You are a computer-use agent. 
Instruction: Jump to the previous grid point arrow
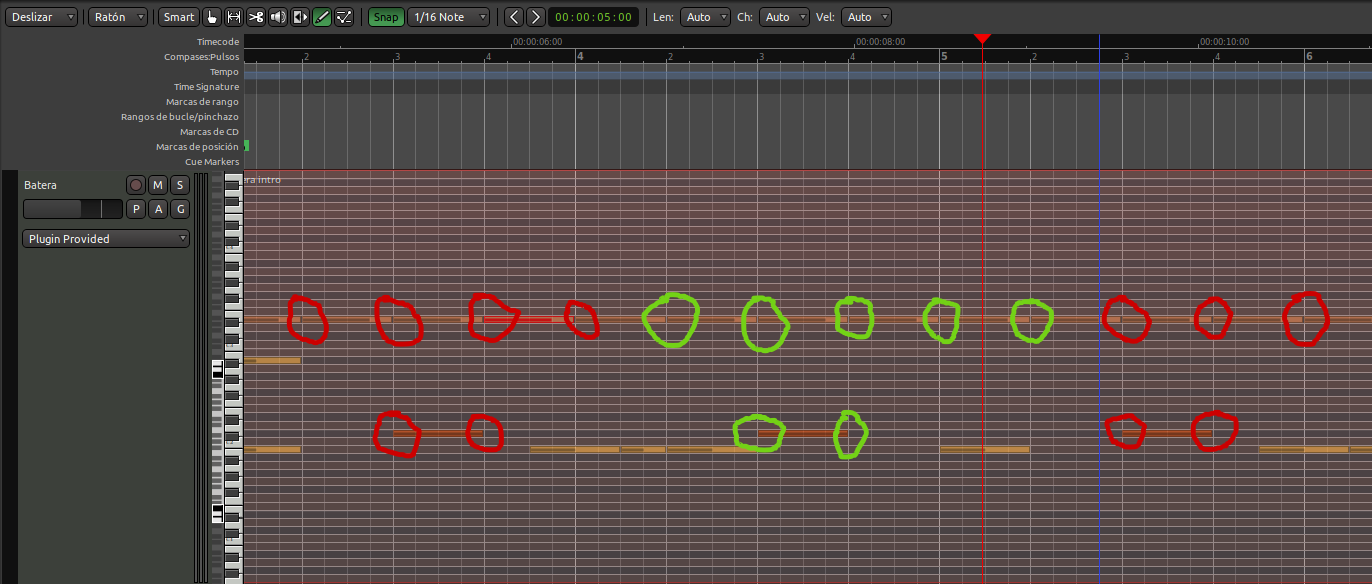513,17
